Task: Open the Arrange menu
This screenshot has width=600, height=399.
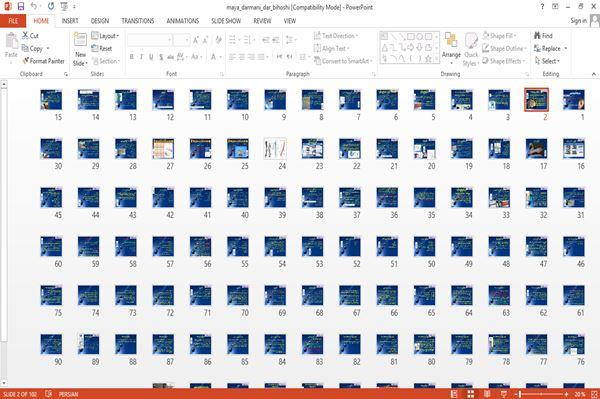Action: pyautogui.click(x=451, y=49)
